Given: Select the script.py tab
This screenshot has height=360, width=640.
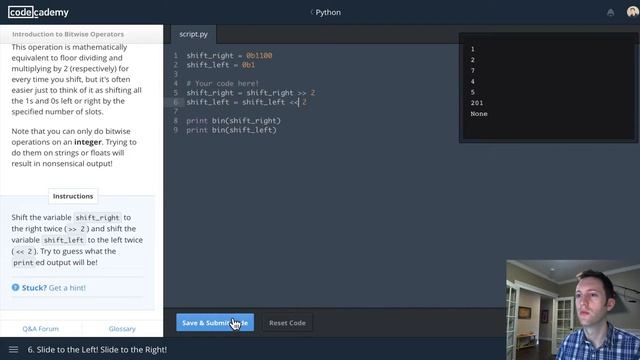Looking at the screenshot, I should click(x=193, y=34).
